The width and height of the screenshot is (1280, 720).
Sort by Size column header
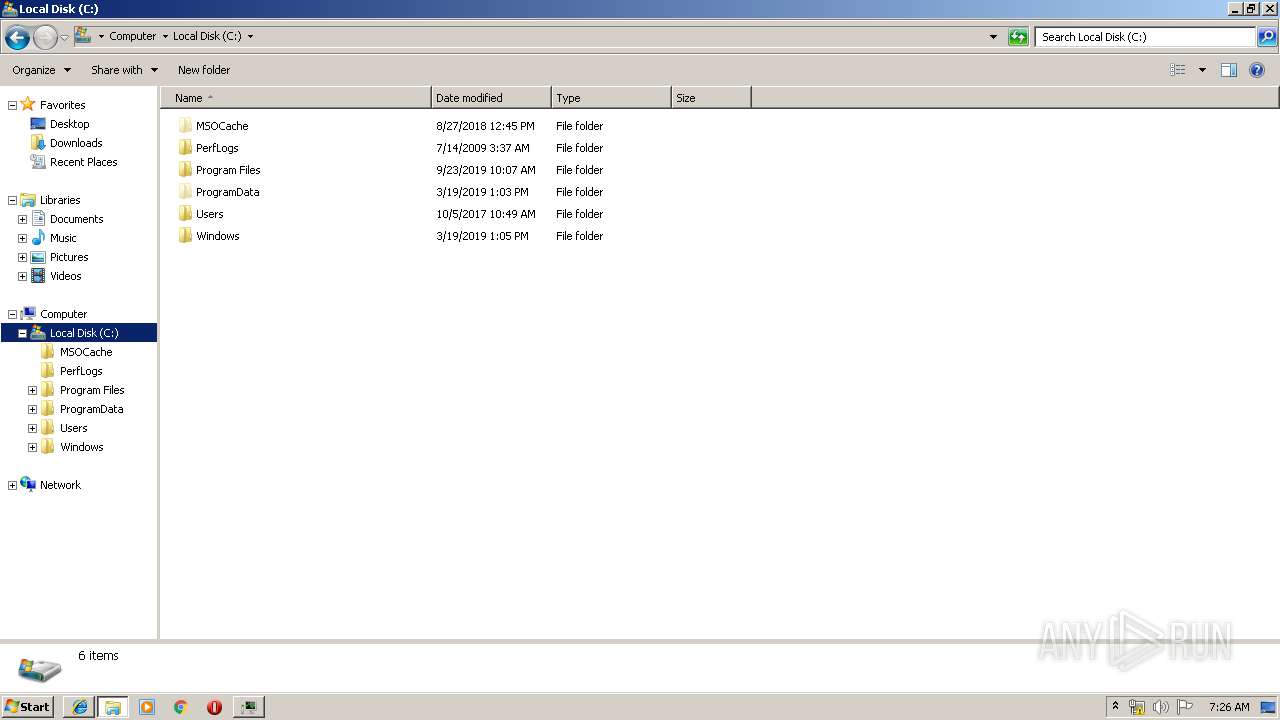[x=711, y=98]
